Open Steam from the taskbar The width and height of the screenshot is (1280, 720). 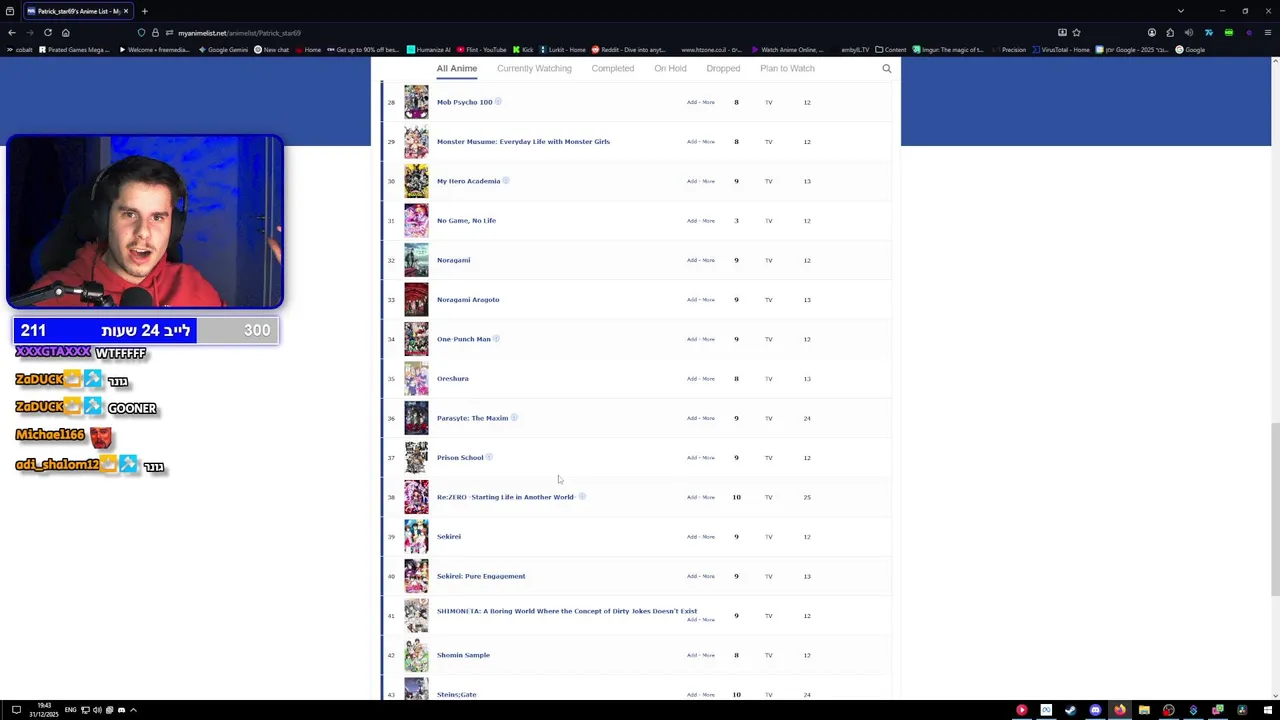point(1070,710)
